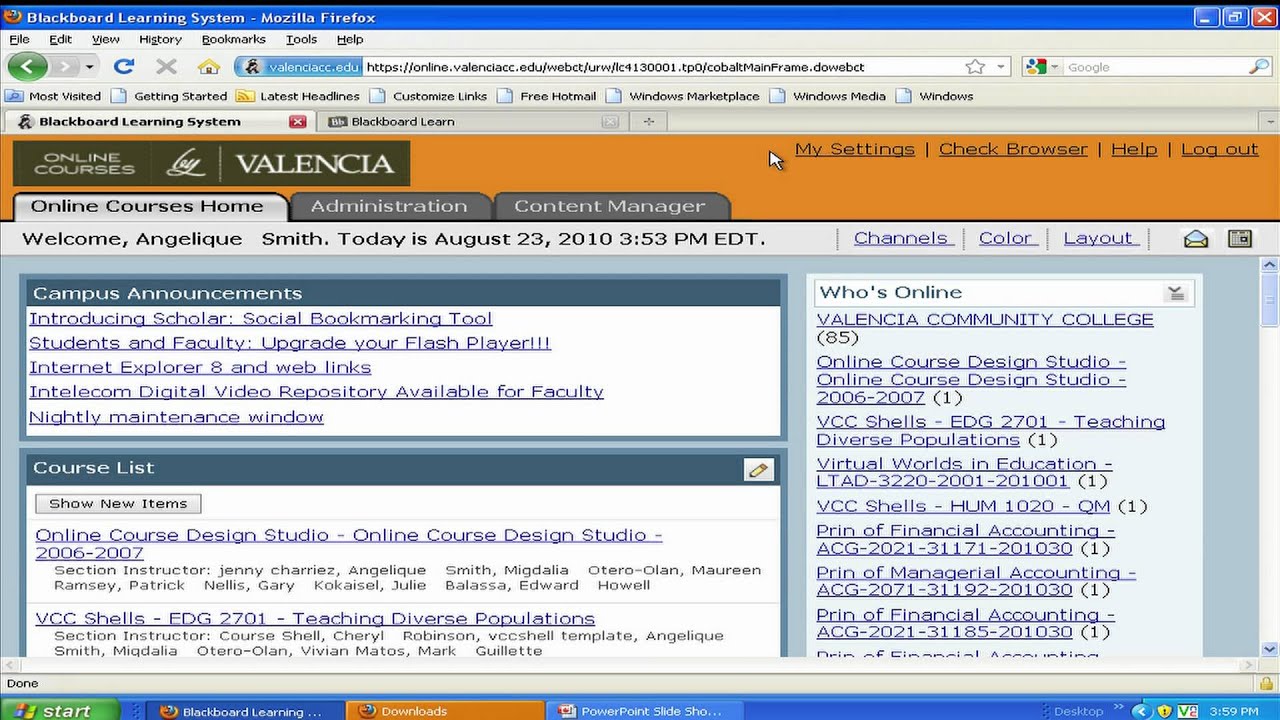Open the mail envelope icon
Image resolution: width=1280 pixels, height=720 pixels.
(x=1196, y=238)
